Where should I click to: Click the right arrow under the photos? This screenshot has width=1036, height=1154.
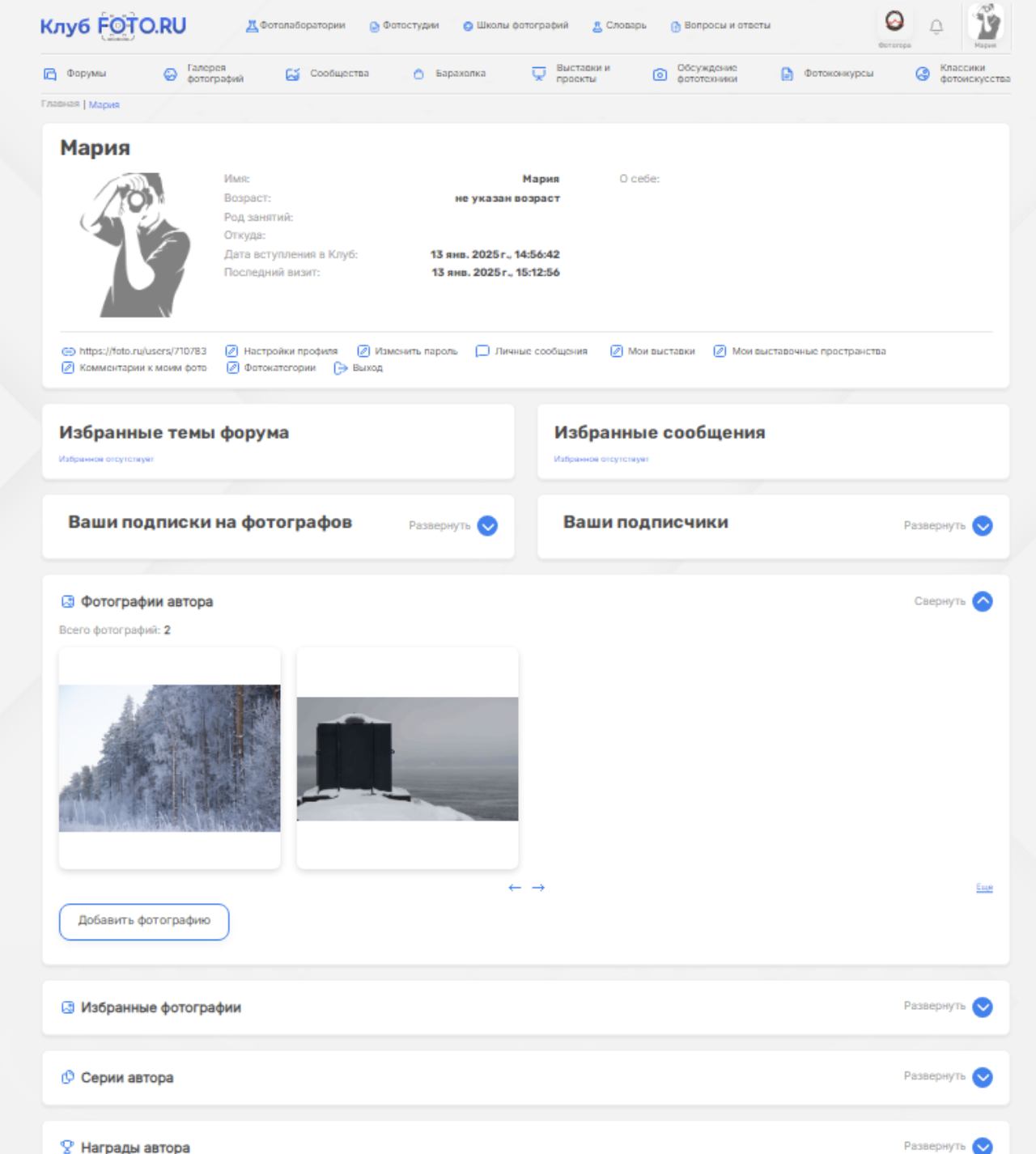538,888
